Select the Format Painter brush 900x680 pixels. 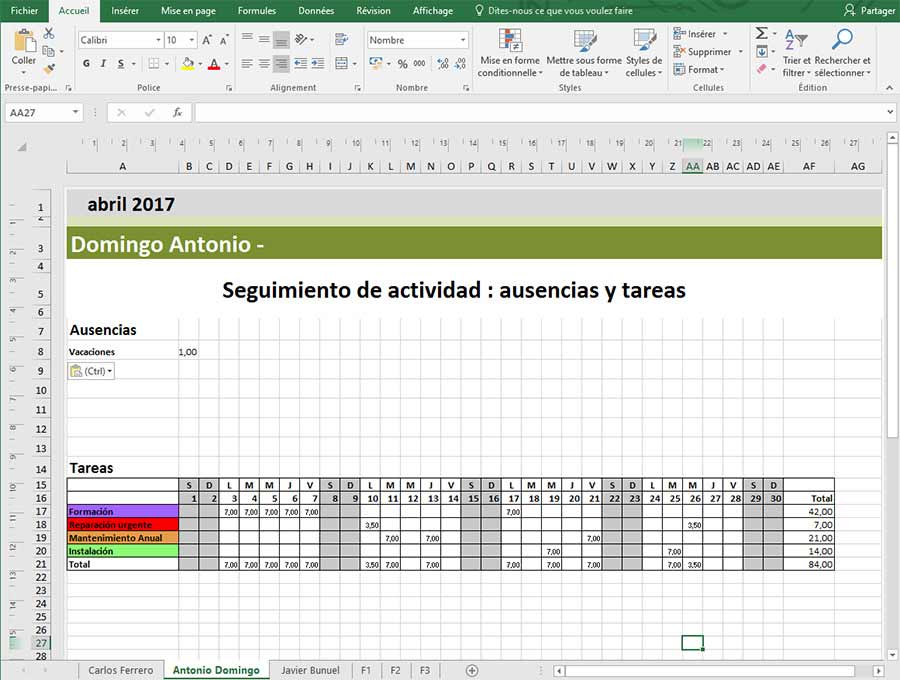pyautogui.click(x=49, y=69)
